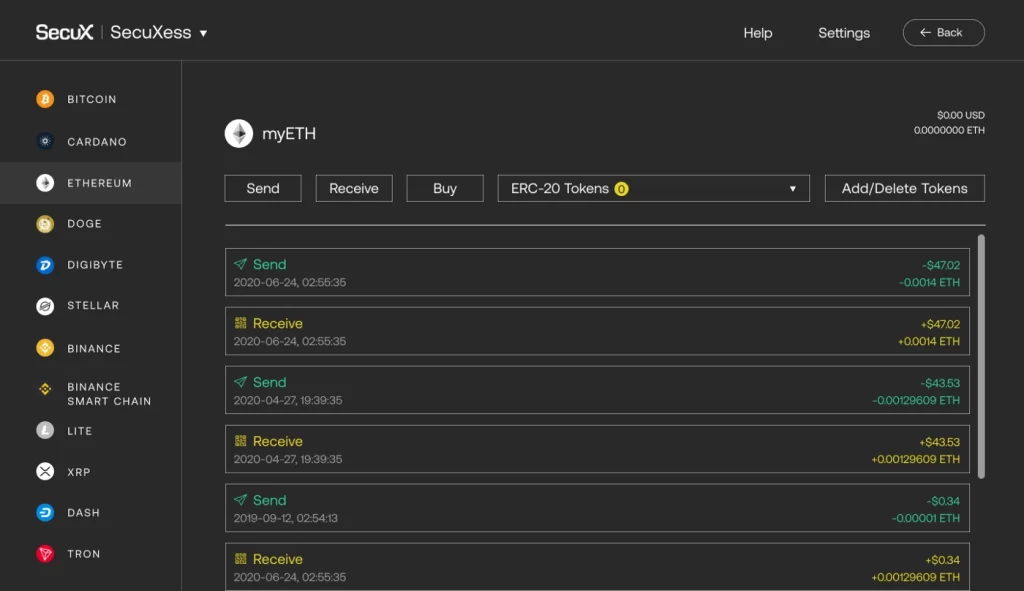Select STELLAR in the sidebar
This screenshot has width=1024, height=591.
click(x=91, y=306)
